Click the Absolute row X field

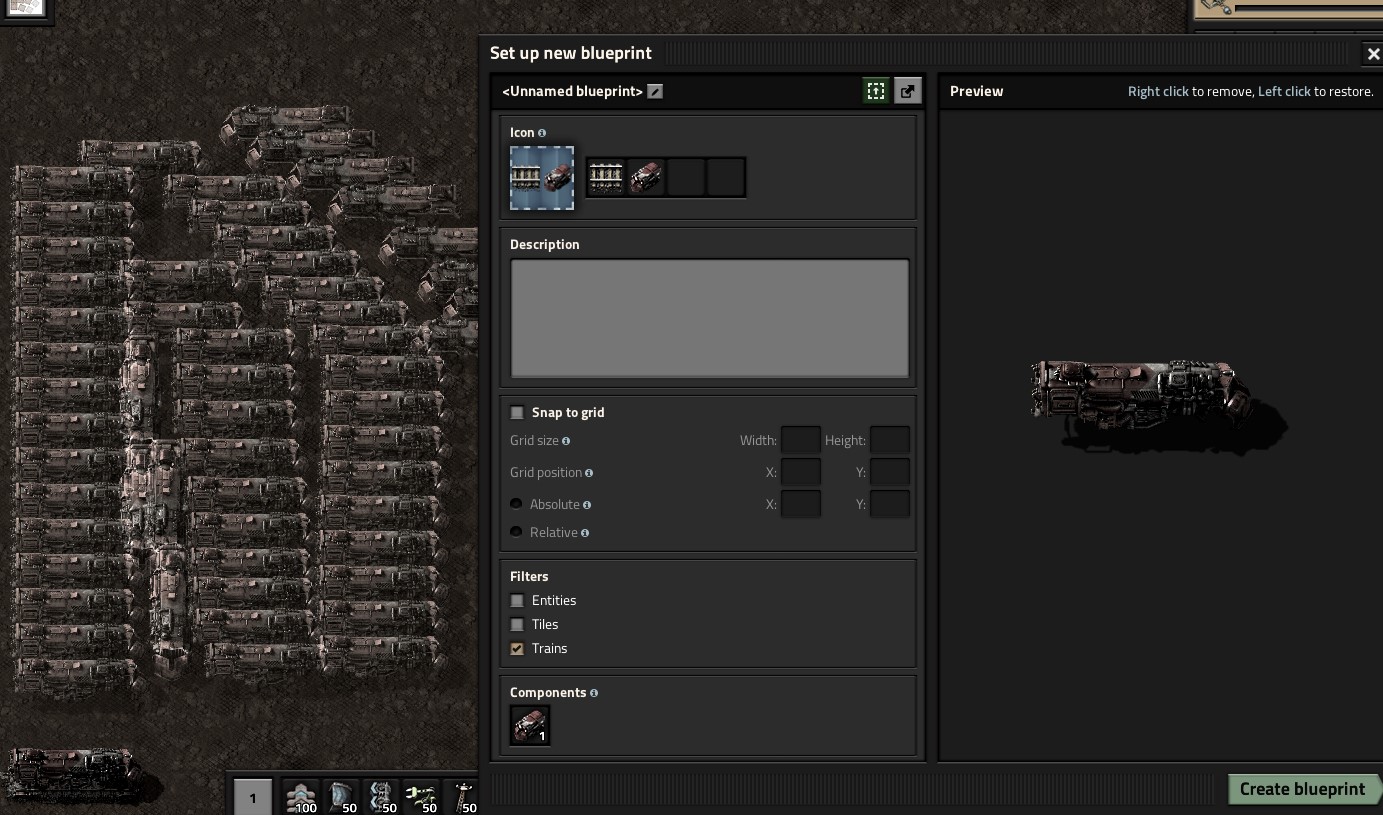(x=801, y=504)
